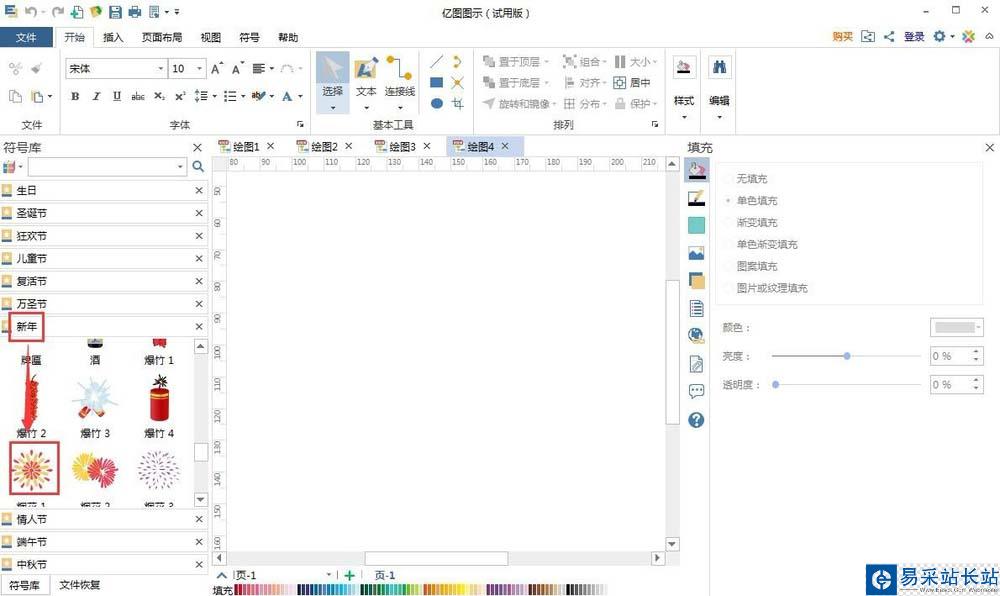
Task: Close the drawing 3 tab
Action: (x=427, y=146)
